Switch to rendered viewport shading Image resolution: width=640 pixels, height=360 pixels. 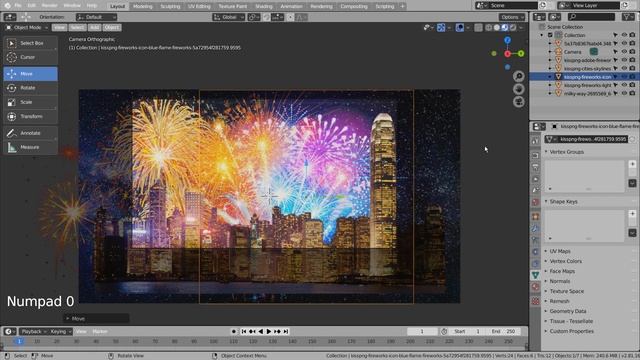point(513,28)
